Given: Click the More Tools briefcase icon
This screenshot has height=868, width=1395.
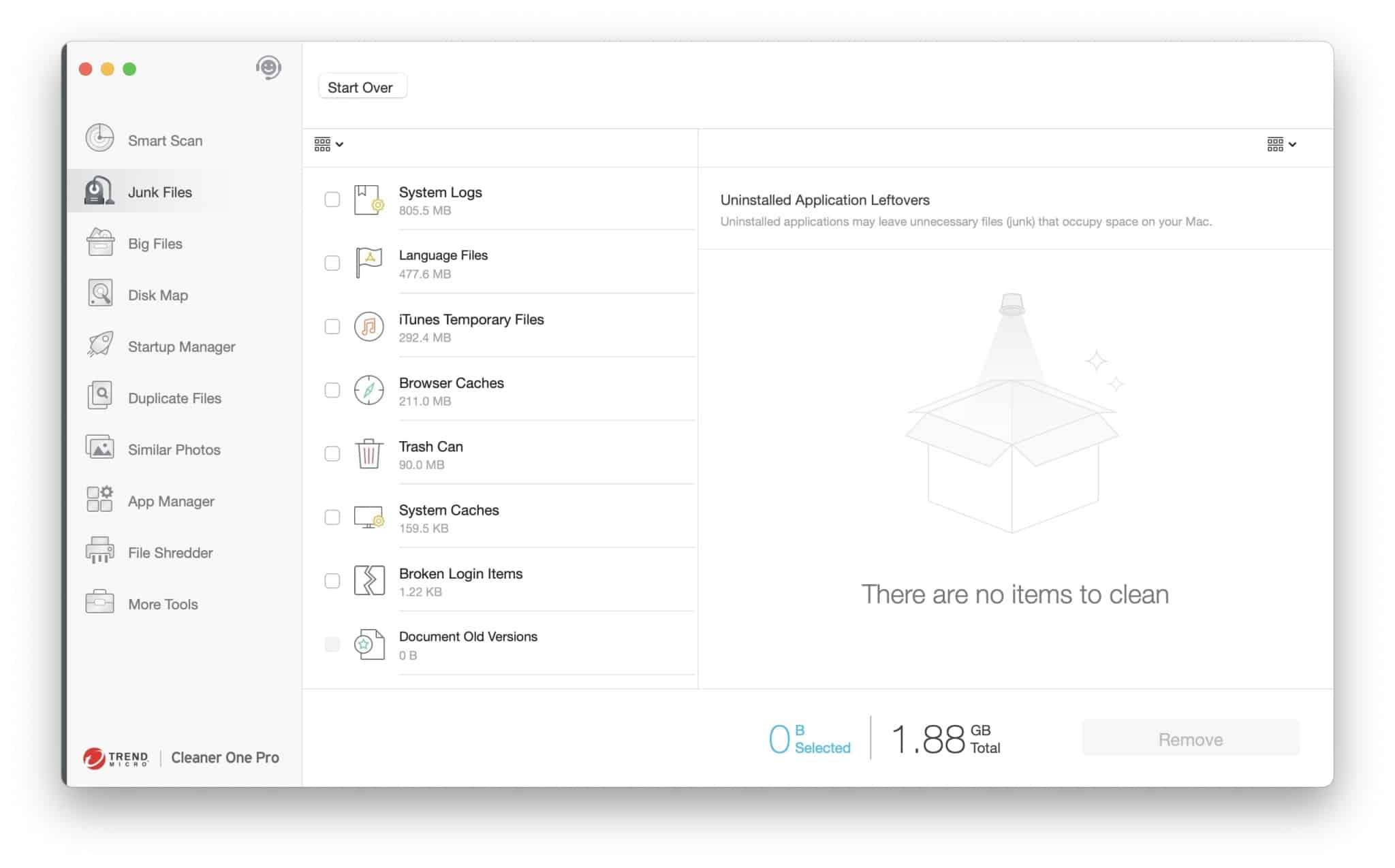Looking at the screenshot, I should 100,602.
